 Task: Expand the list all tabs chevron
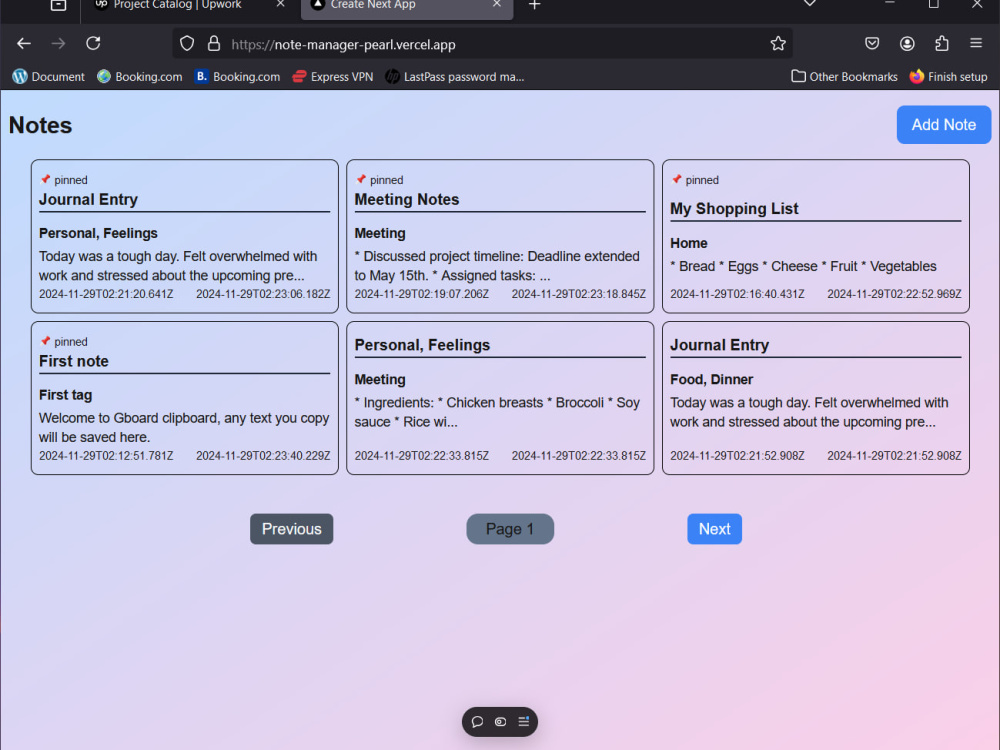tap(809, 4)
